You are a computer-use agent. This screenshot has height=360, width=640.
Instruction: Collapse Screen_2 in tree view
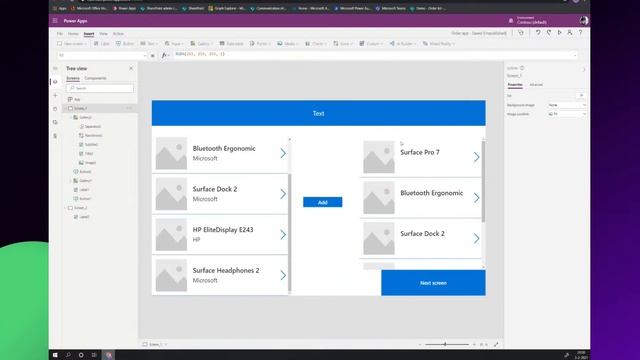(65, 208)
